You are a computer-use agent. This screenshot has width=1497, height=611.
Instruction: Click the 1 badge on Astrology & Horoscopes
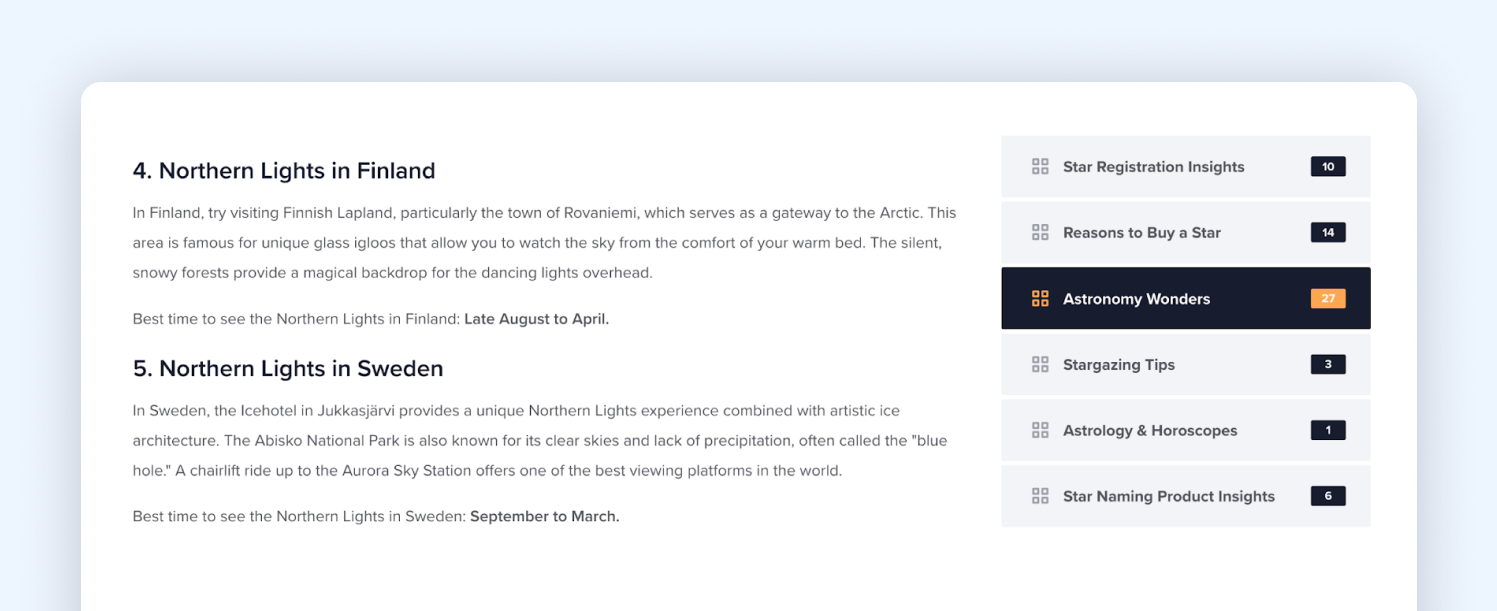coord(1327,430)
